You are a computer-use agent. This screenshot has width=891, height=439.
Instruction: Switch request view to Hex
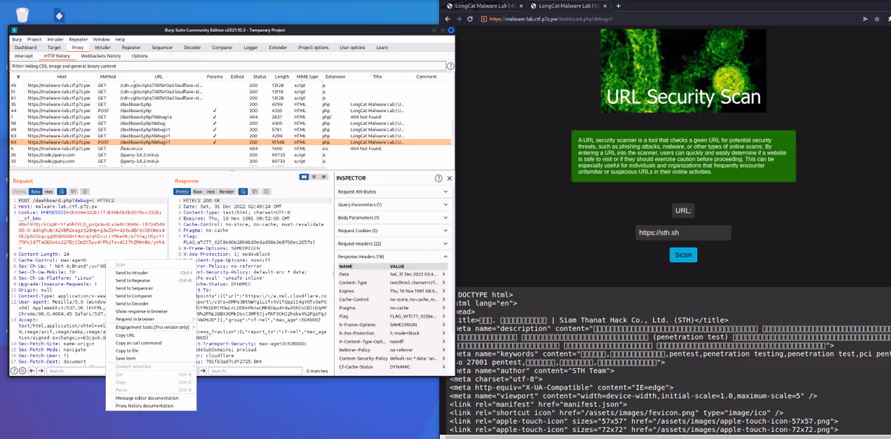[x=49, y=191]
